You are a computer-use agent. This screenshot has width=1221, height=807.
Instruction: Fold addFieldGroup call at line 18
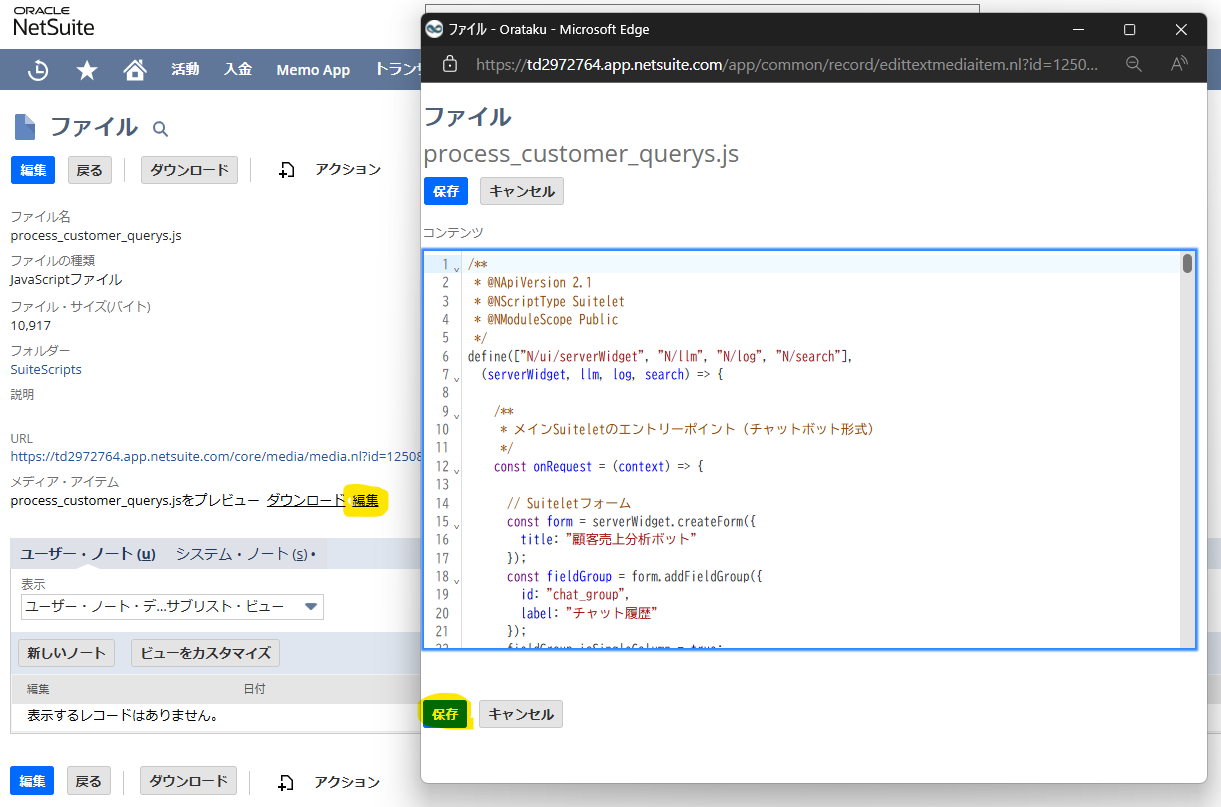click(x=457, y=579)
